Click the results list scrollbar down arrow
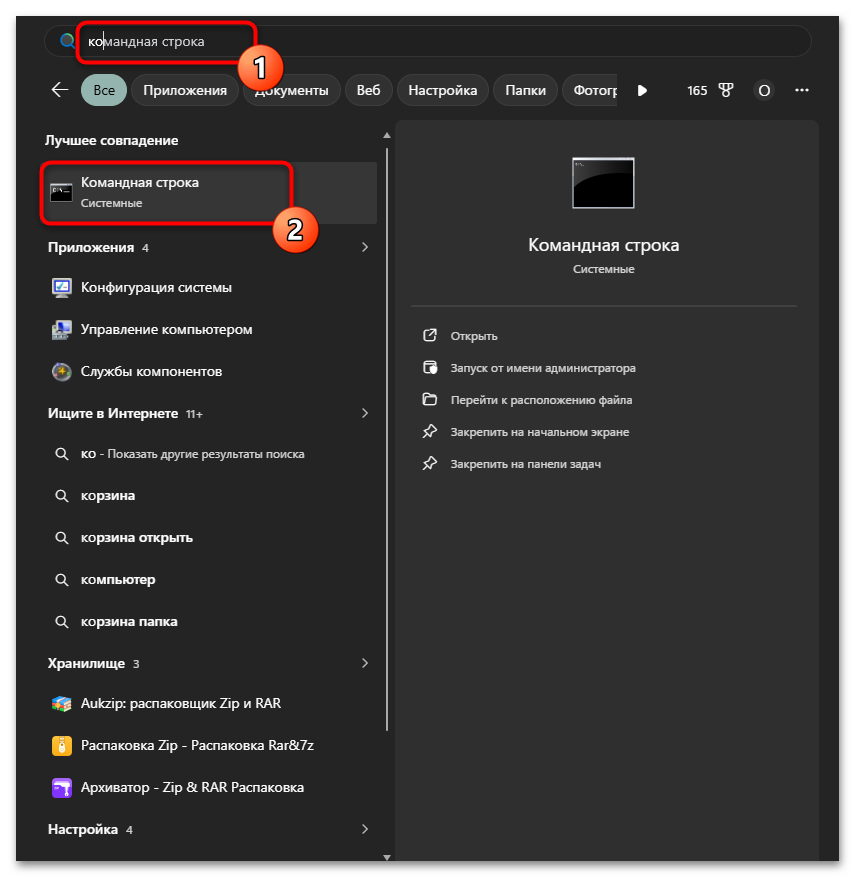 386,857
